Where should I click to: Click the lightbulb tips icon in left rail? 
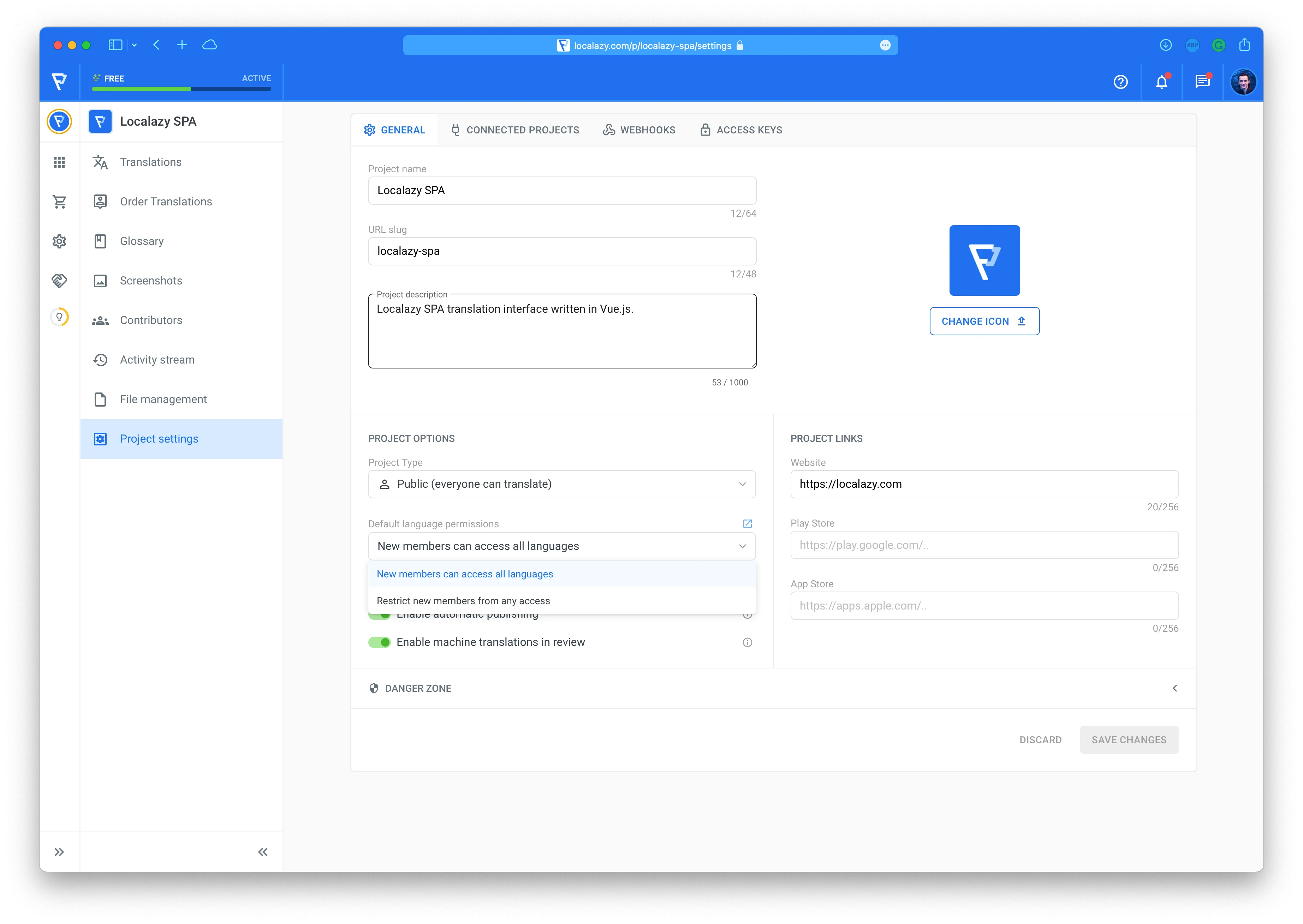59,317
